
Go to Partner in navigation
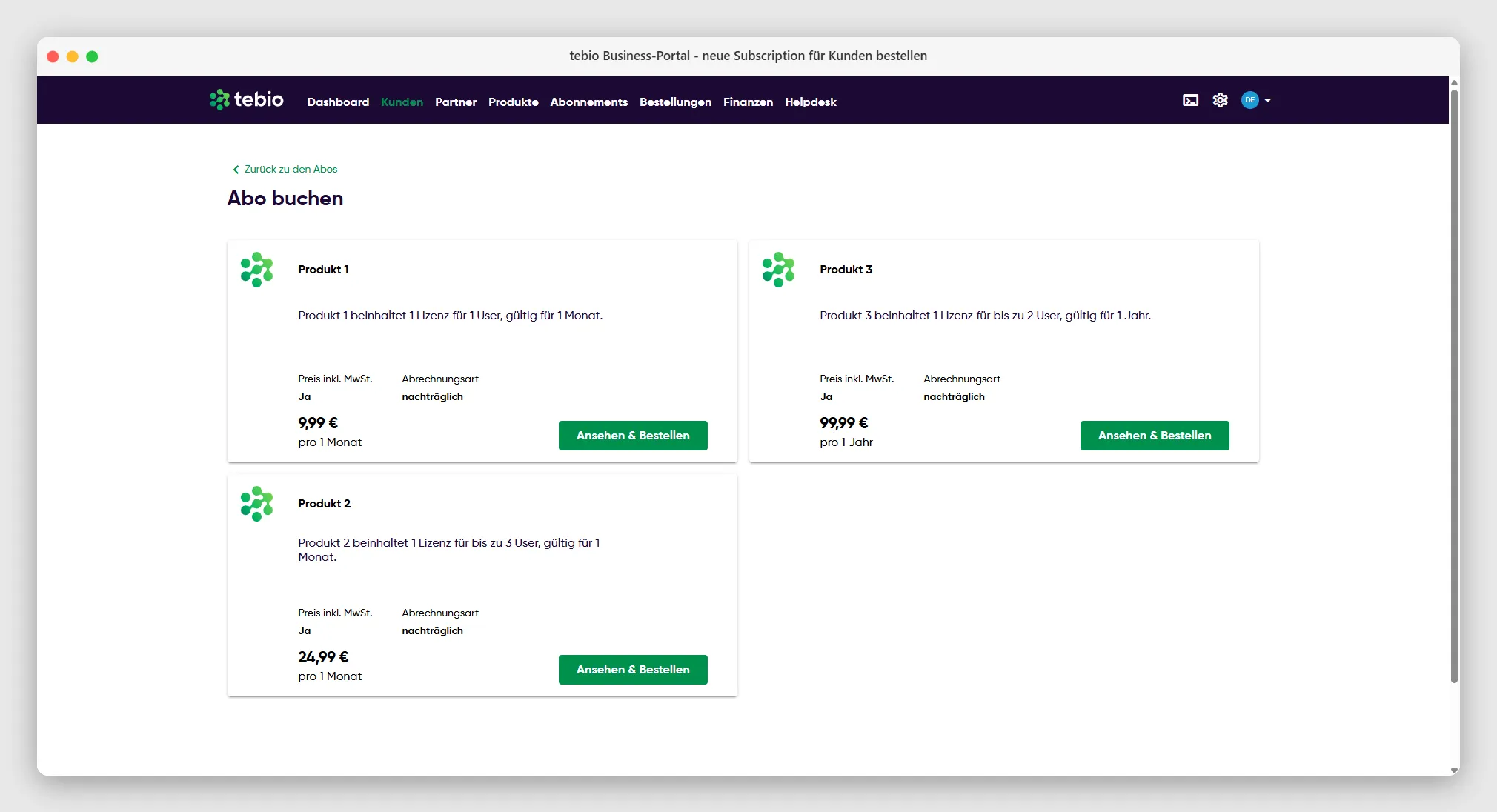(456, 102)
